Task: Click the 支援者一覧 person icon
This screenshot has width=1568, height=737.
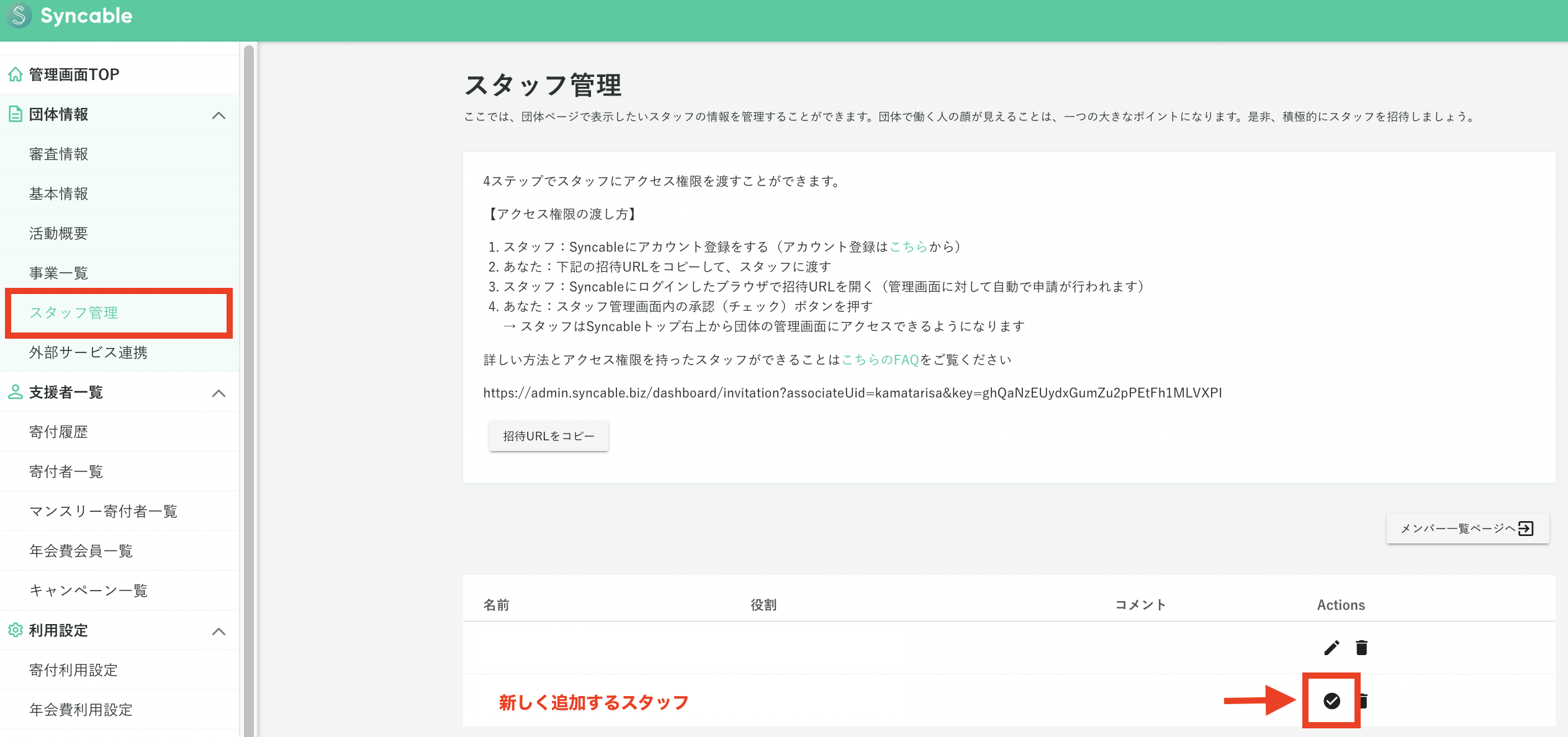Action: pos(16,392)
